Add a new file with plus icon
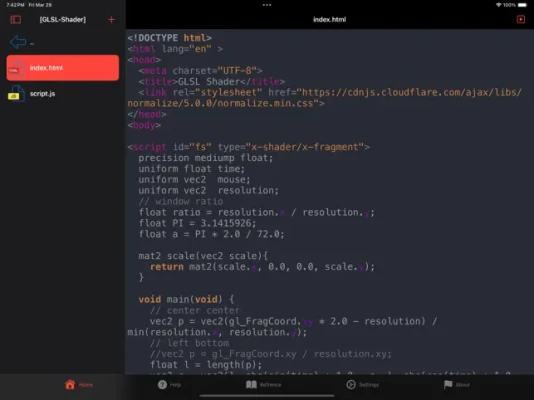Viewport: 534px width, 400px height. point(111,20)
